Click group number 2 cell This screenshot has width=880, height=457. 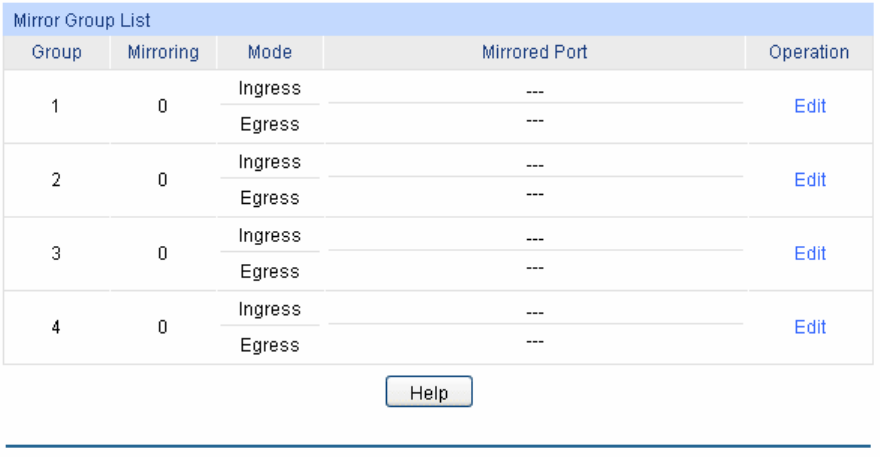coord(56,180)
